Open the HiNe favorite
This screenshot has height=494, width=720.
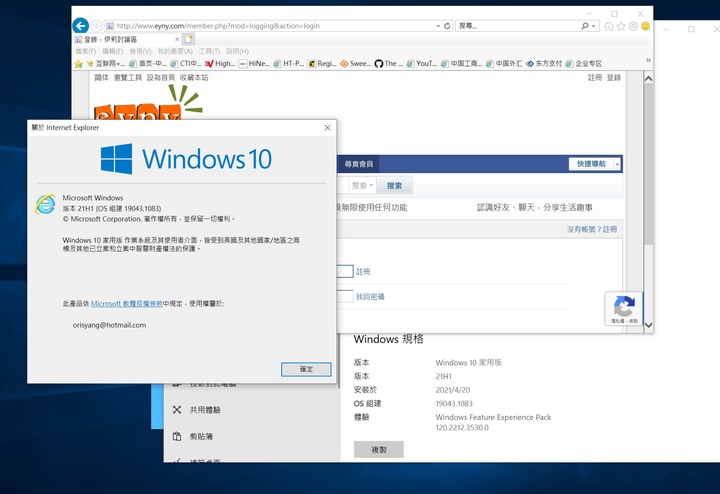coord(254,64)
